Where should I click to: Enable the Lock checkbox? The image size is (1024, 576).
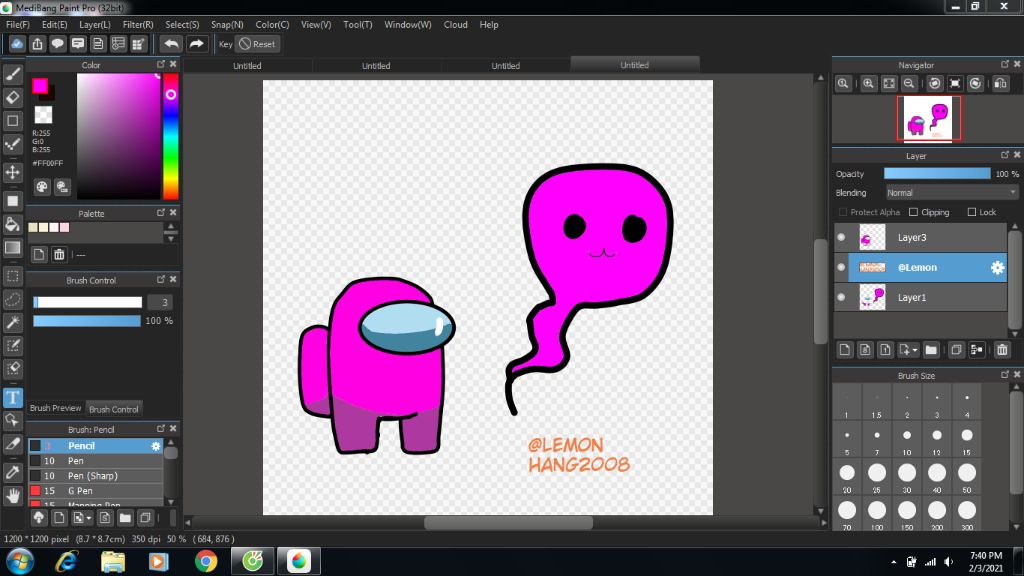pyautogui.click(x=972, y=212)
